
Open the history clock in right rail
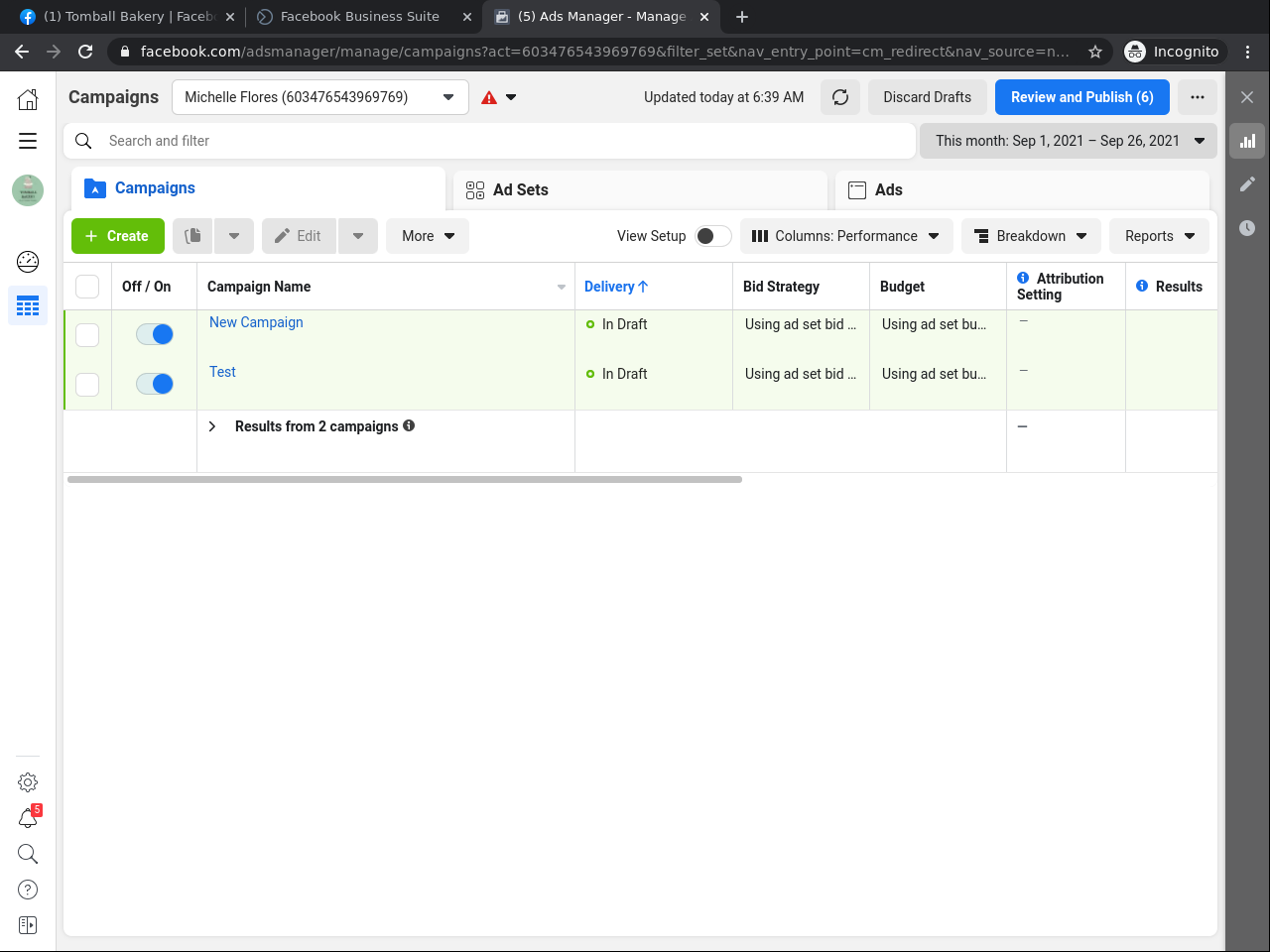pos(1247,228)
